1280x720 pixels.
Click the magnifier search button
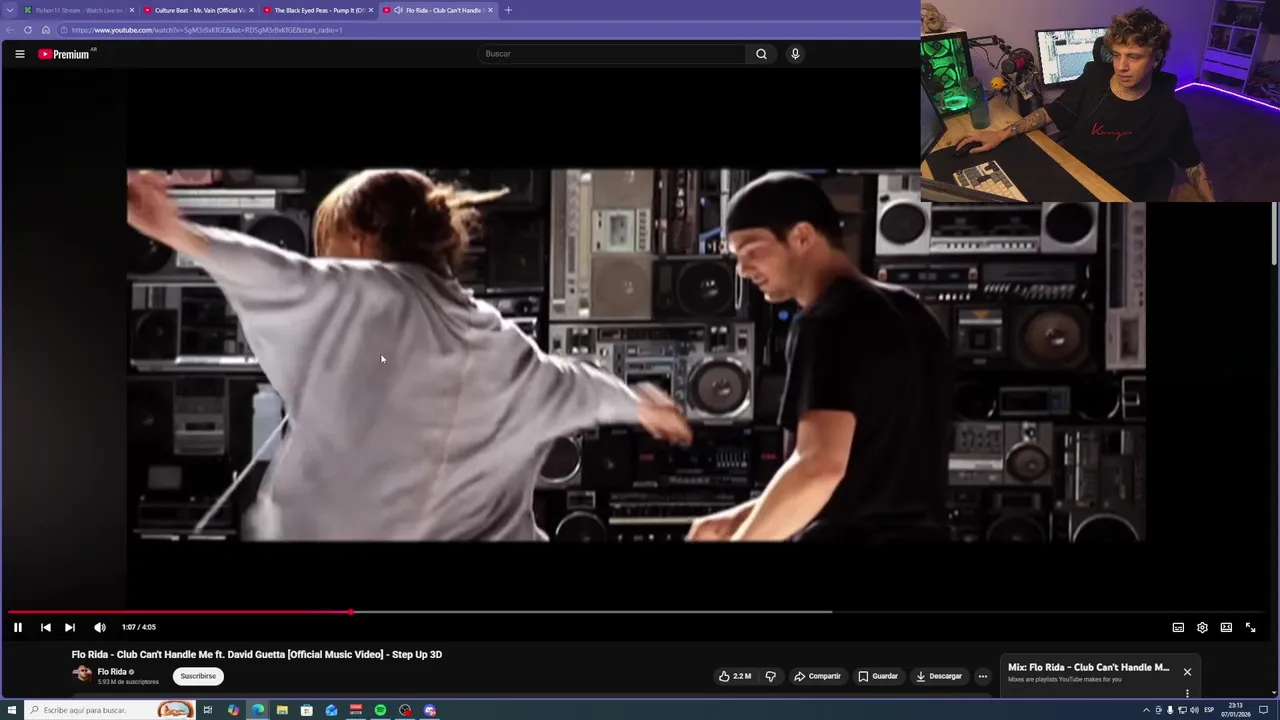pyautogui.click(x=761, y=54)
